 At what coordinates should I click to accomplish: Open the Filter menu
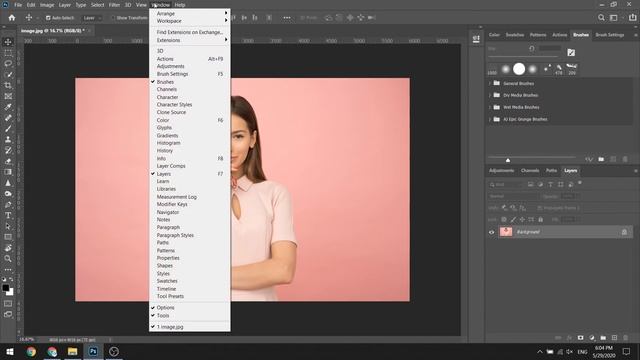point(114,5)
